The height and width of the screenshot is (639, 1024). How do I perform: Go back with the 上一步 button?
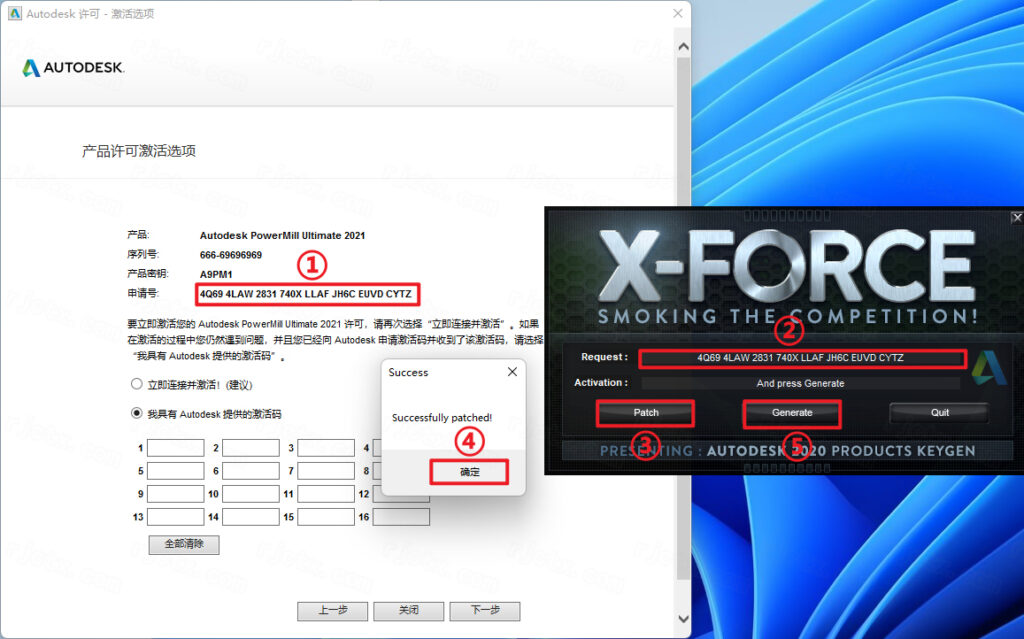[x=332, y=611]
